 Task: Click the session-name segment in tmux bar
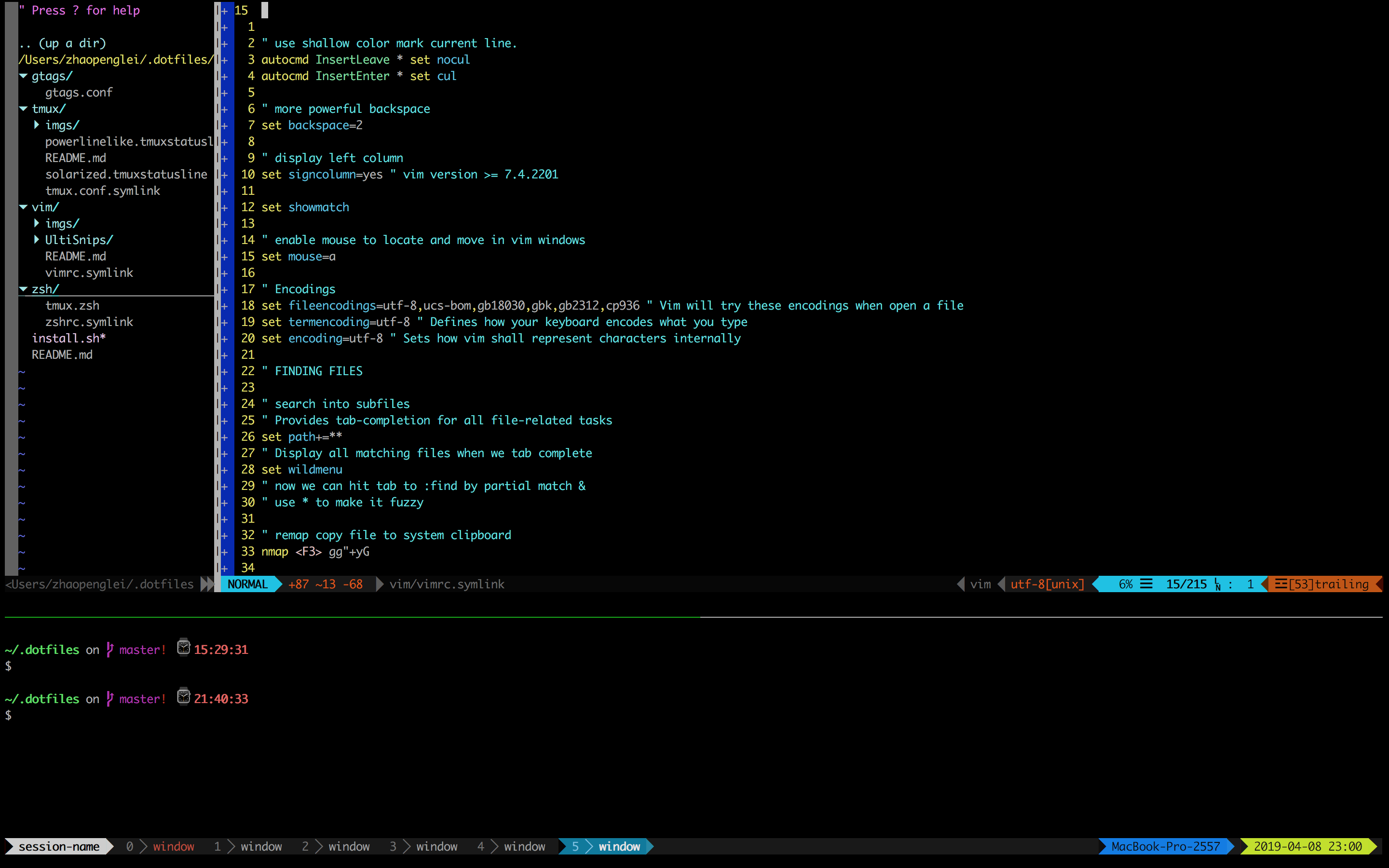coord(59,847)
